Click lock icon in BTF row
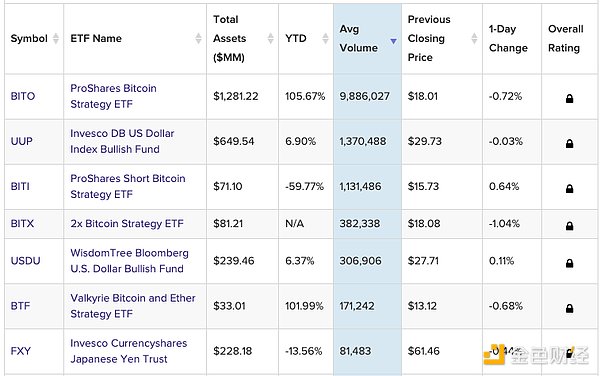 [569, 308]
